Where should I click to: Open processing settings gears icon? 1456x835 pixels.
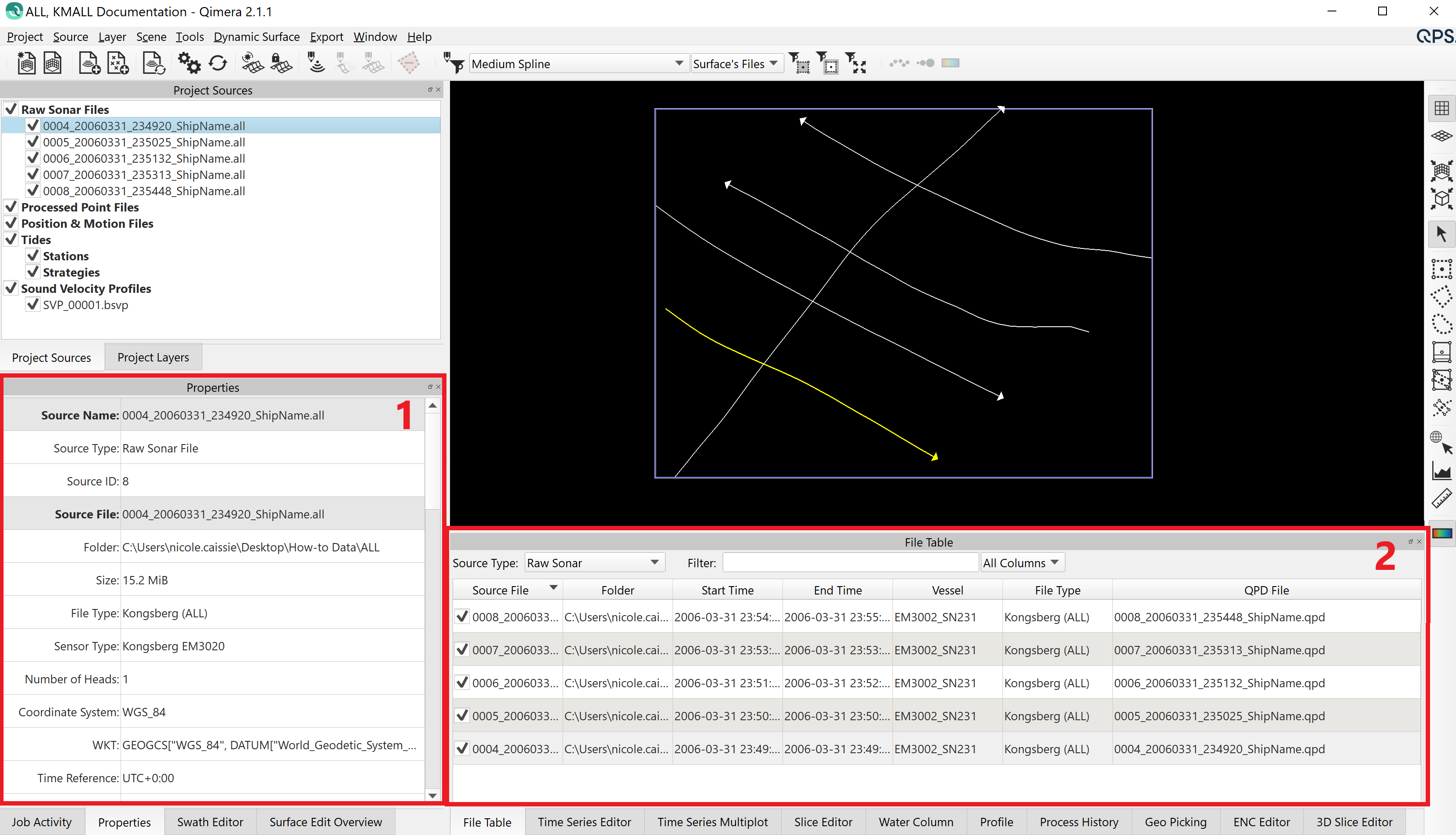(189, 63)
